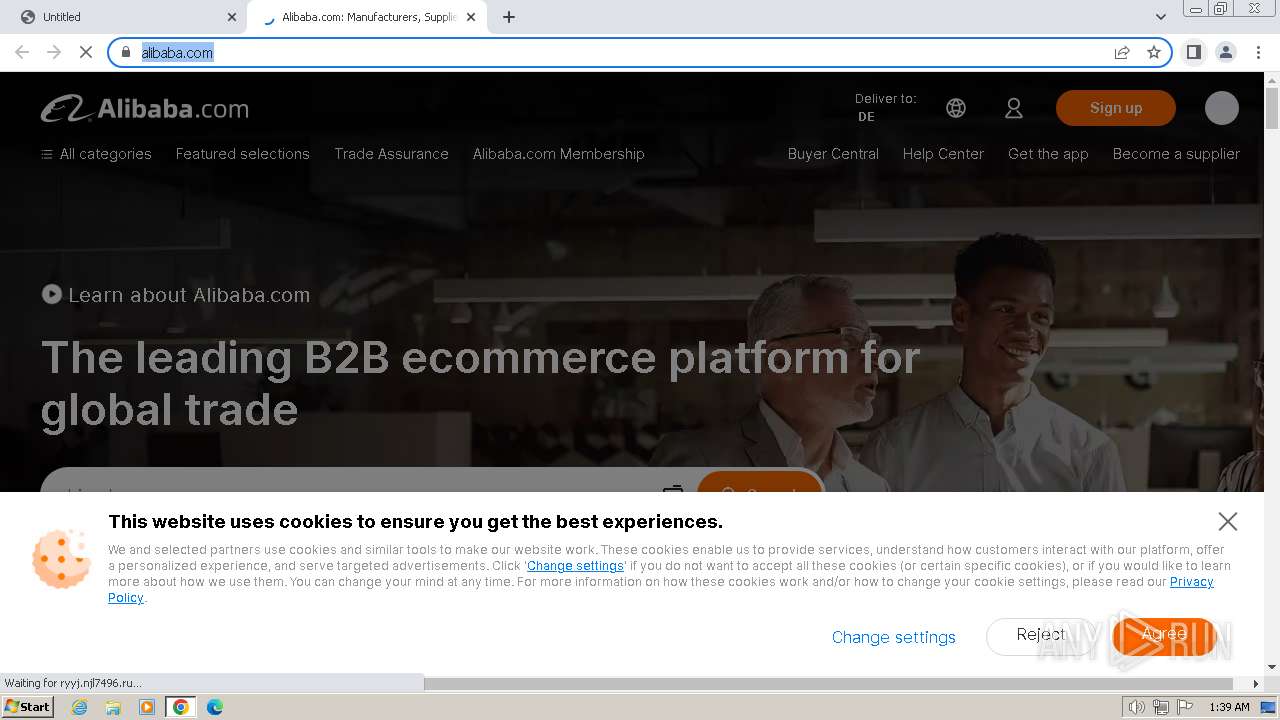
Task: Open Chrome three-dot menu
Action: [x=1258, y=52]
